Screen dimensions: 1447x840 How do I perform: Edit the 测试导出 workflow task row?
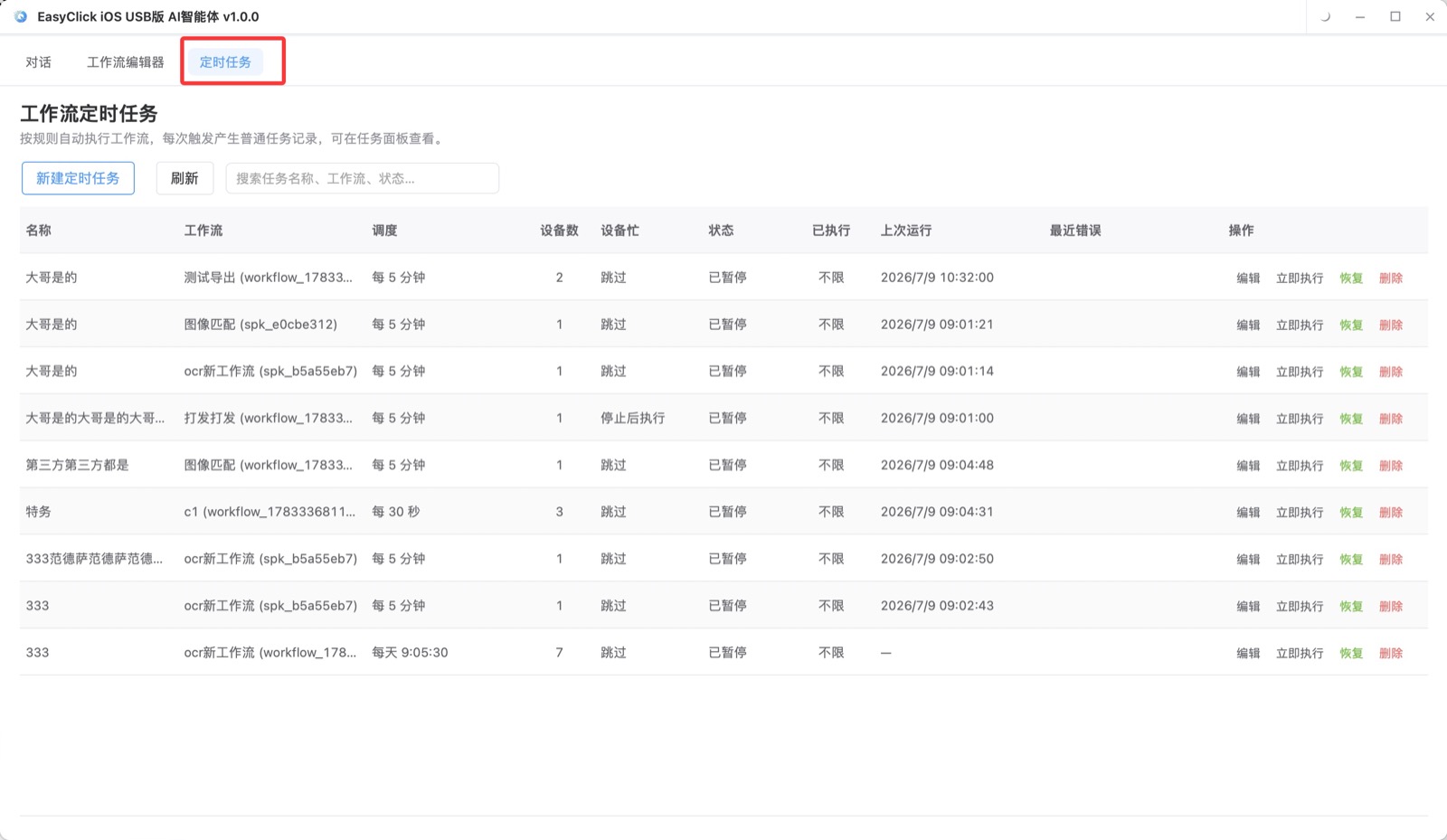click(1248, 278)
